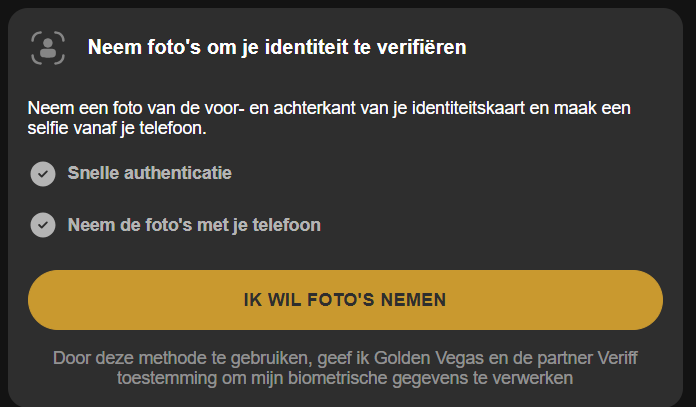The height and width of the screenshot is (407, 696).
Task: Select the heading Neem foto's om je identiteit te verifiëren
Action: click(x=277, y=47)
